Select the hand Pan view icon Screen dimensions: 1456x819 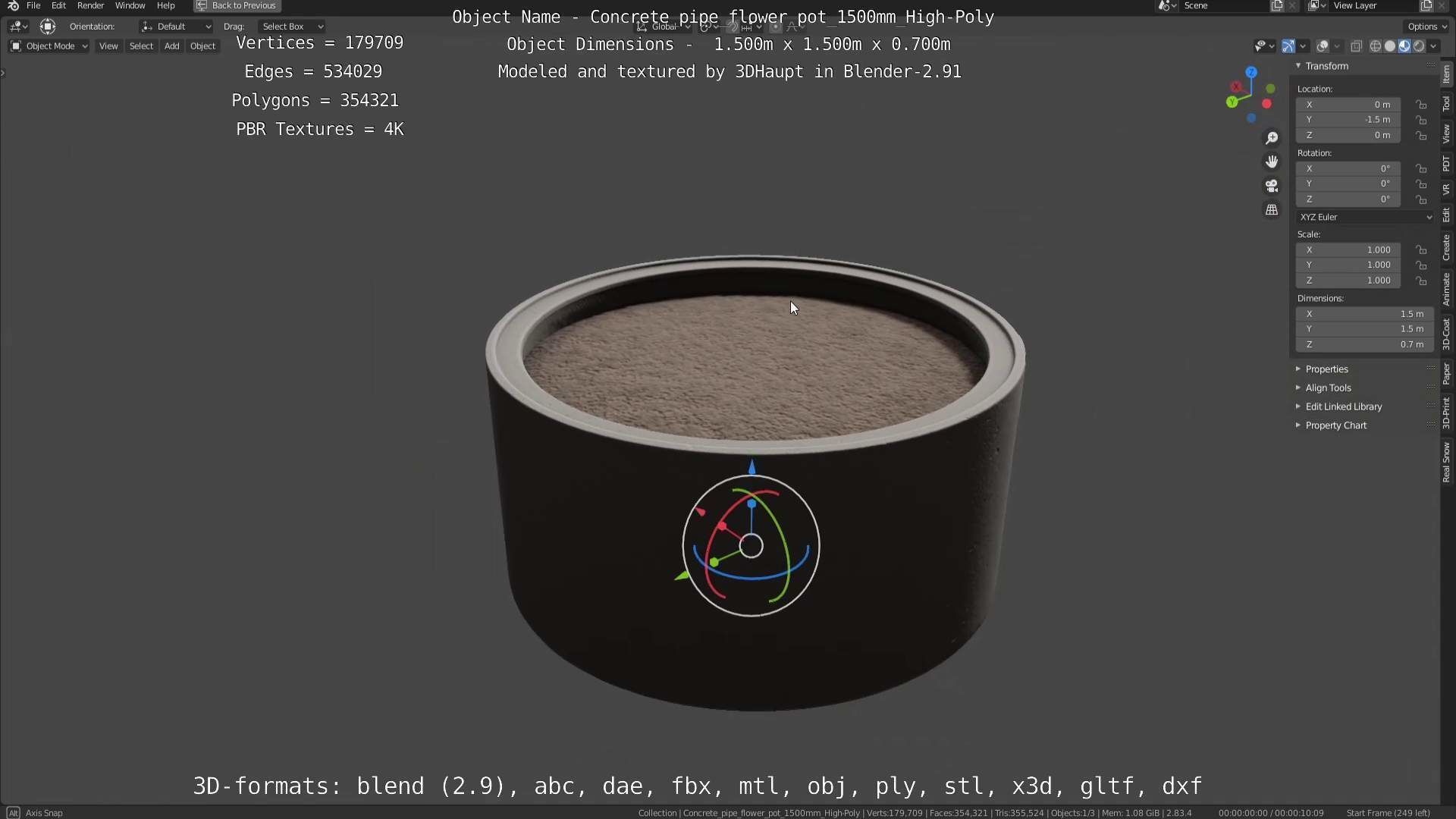(1272, 162)
